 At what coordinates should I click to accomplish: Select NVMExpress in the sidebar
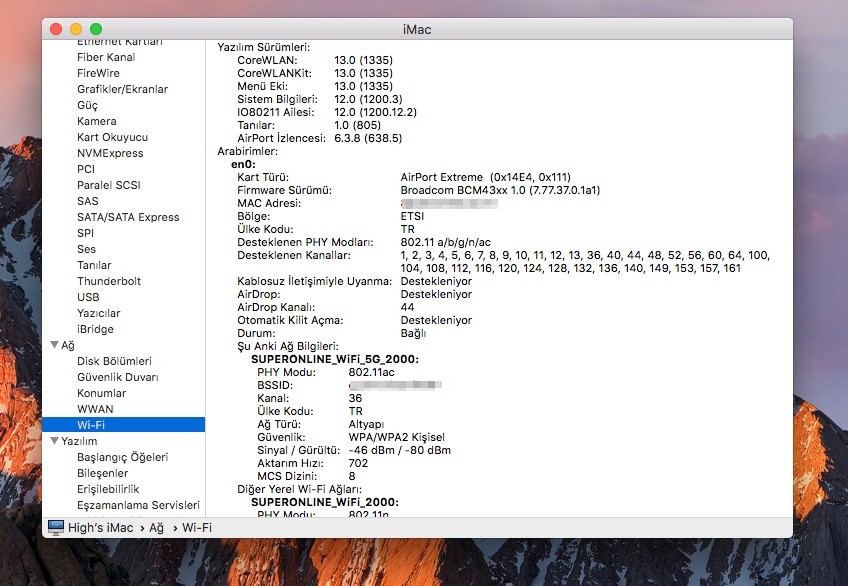(110, 153)
